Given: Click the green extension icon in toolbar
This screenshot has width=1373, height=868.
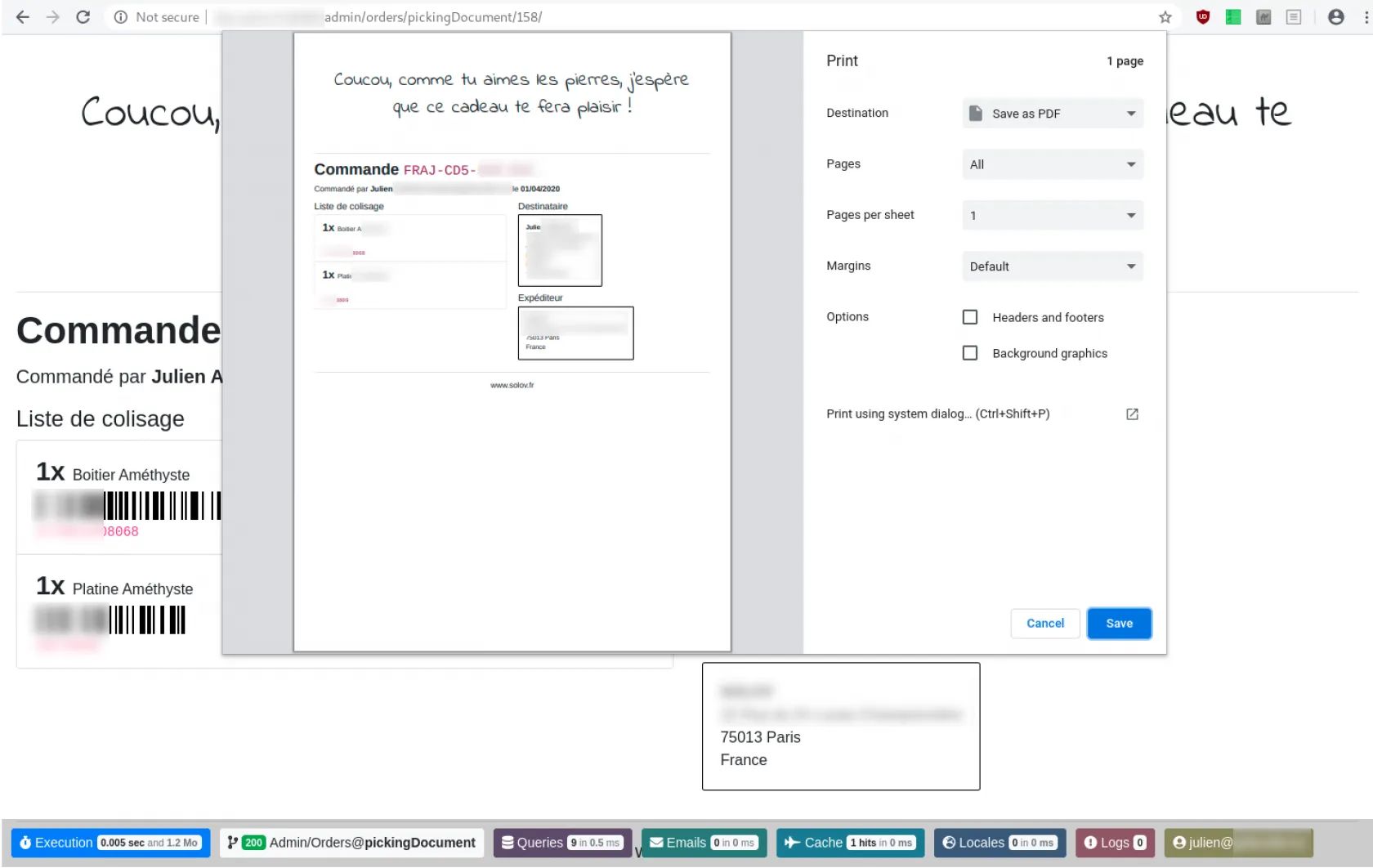Looking at the screenshot, I should [1232, 17].
